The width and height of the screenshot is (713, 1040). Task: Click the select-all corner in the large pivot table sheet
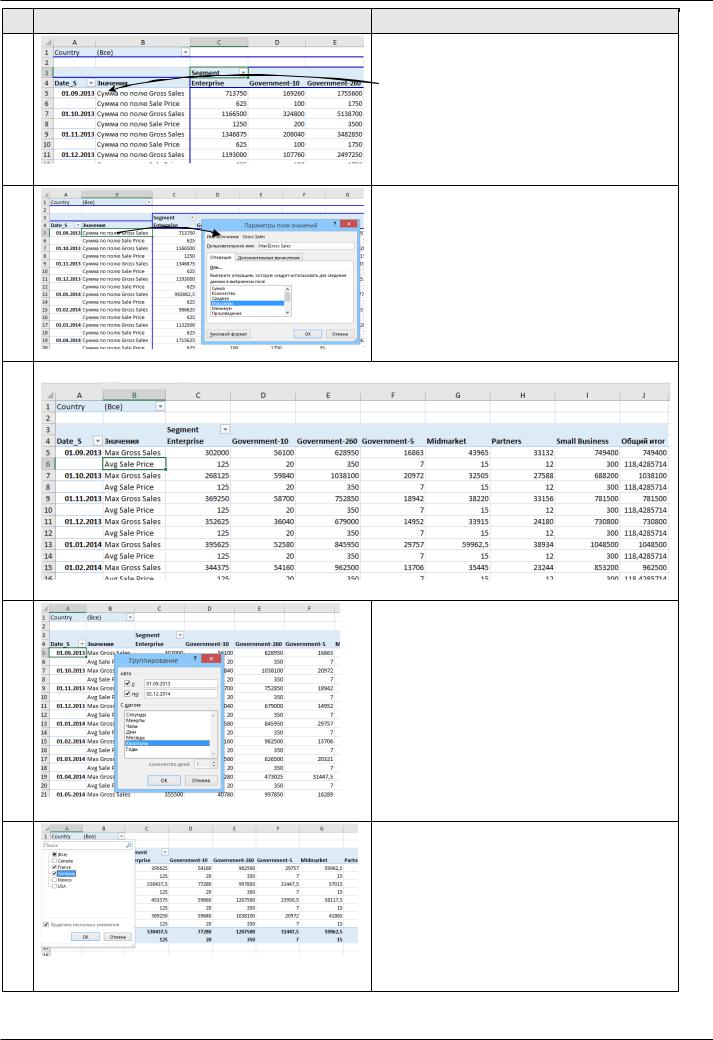pyautogui.click(x=48, y=395)
